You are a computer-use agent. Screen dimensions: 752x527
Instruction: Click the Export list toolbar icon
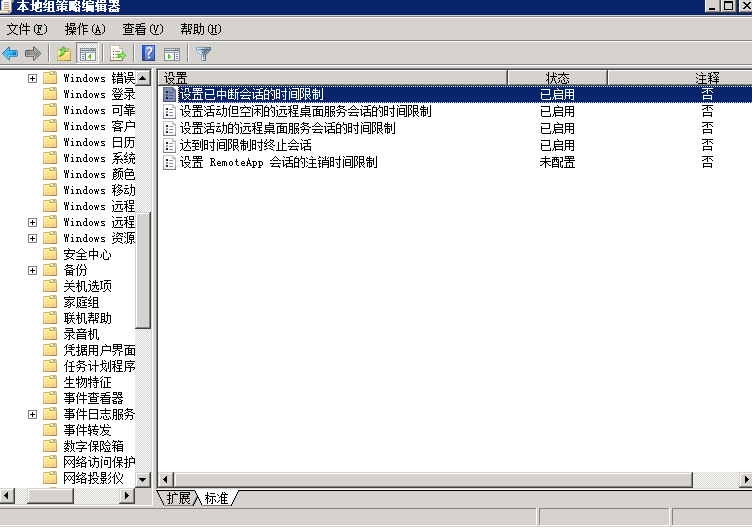click(x=118, y=54)
